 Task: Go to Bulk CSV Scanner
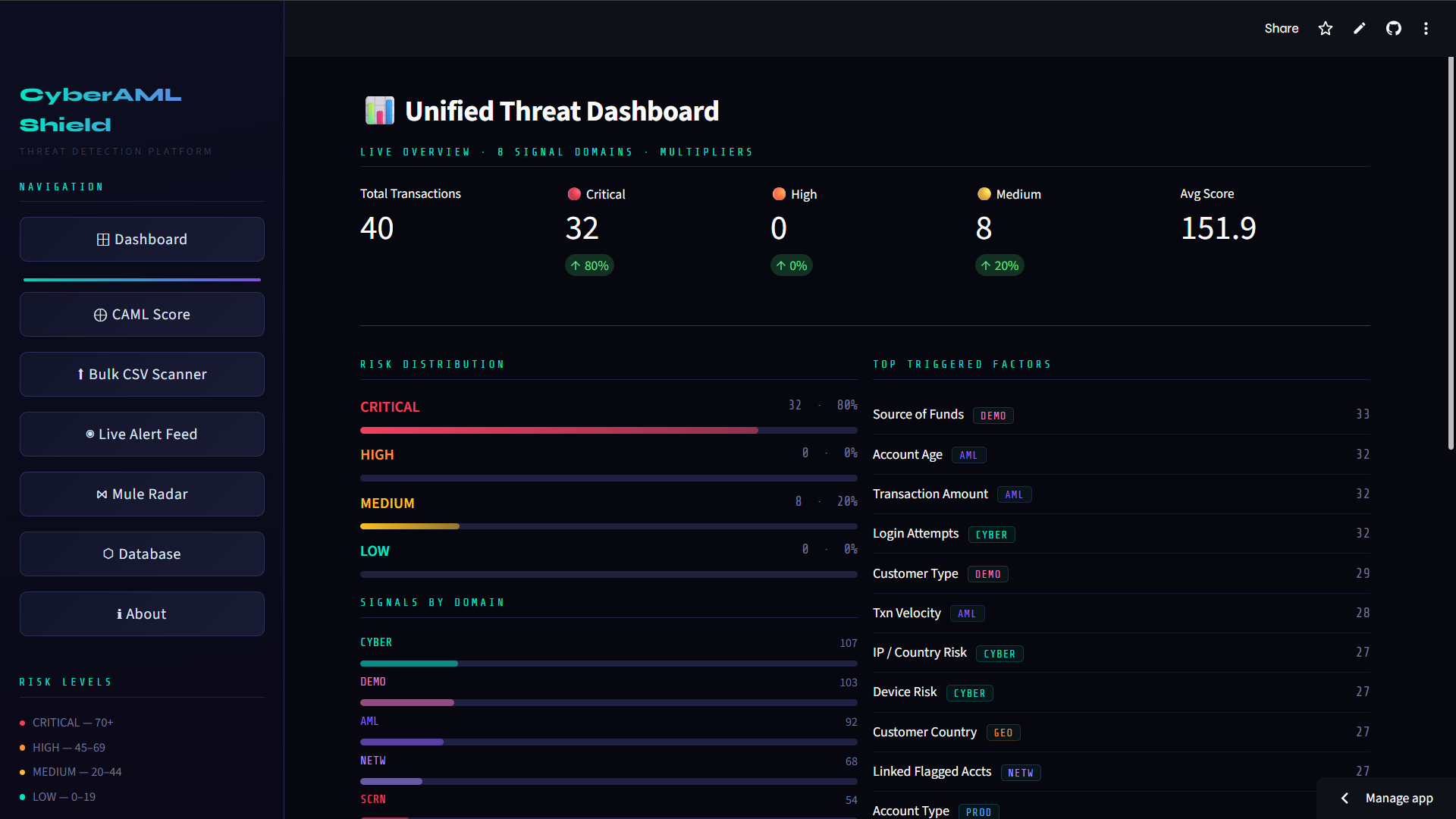(x=142, y=375)
